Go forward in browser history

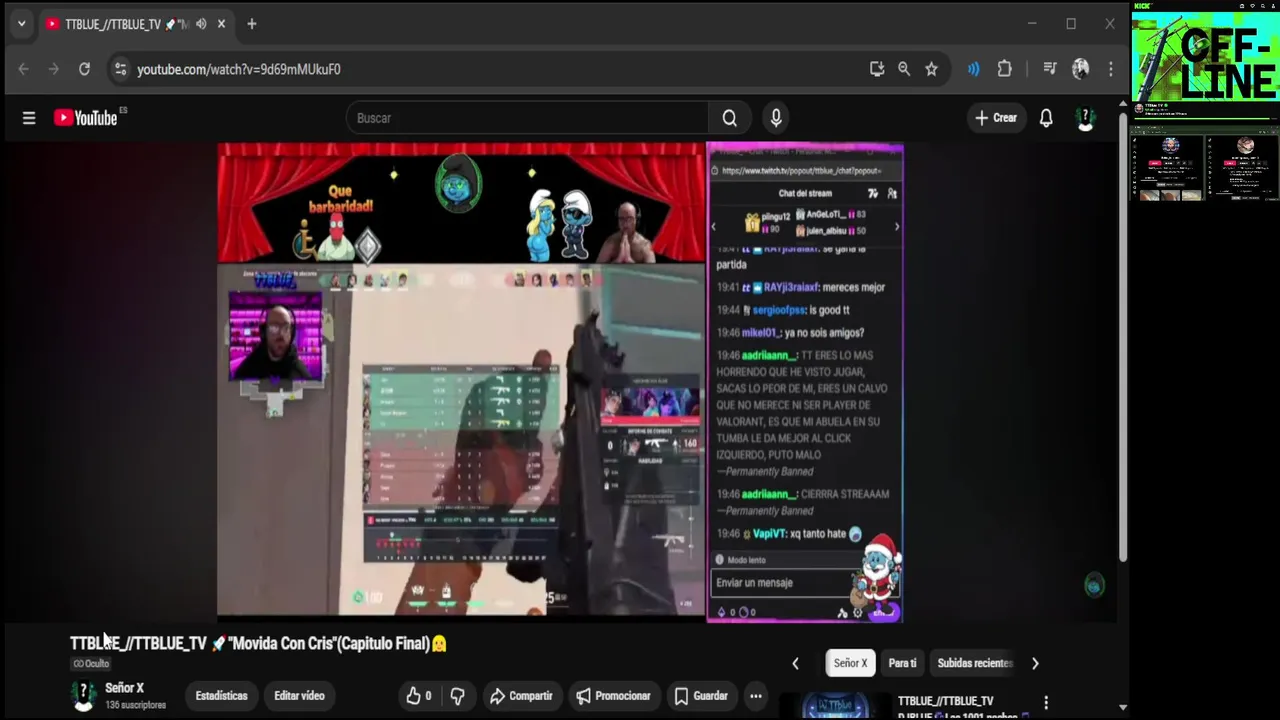click(x=54, y=69)
